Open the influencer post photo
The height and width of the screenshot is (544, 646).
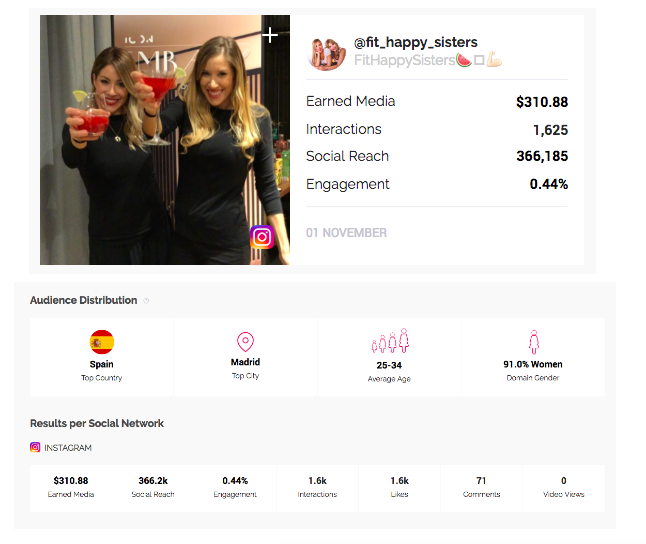pyautogui.click(x=165, y=140)
